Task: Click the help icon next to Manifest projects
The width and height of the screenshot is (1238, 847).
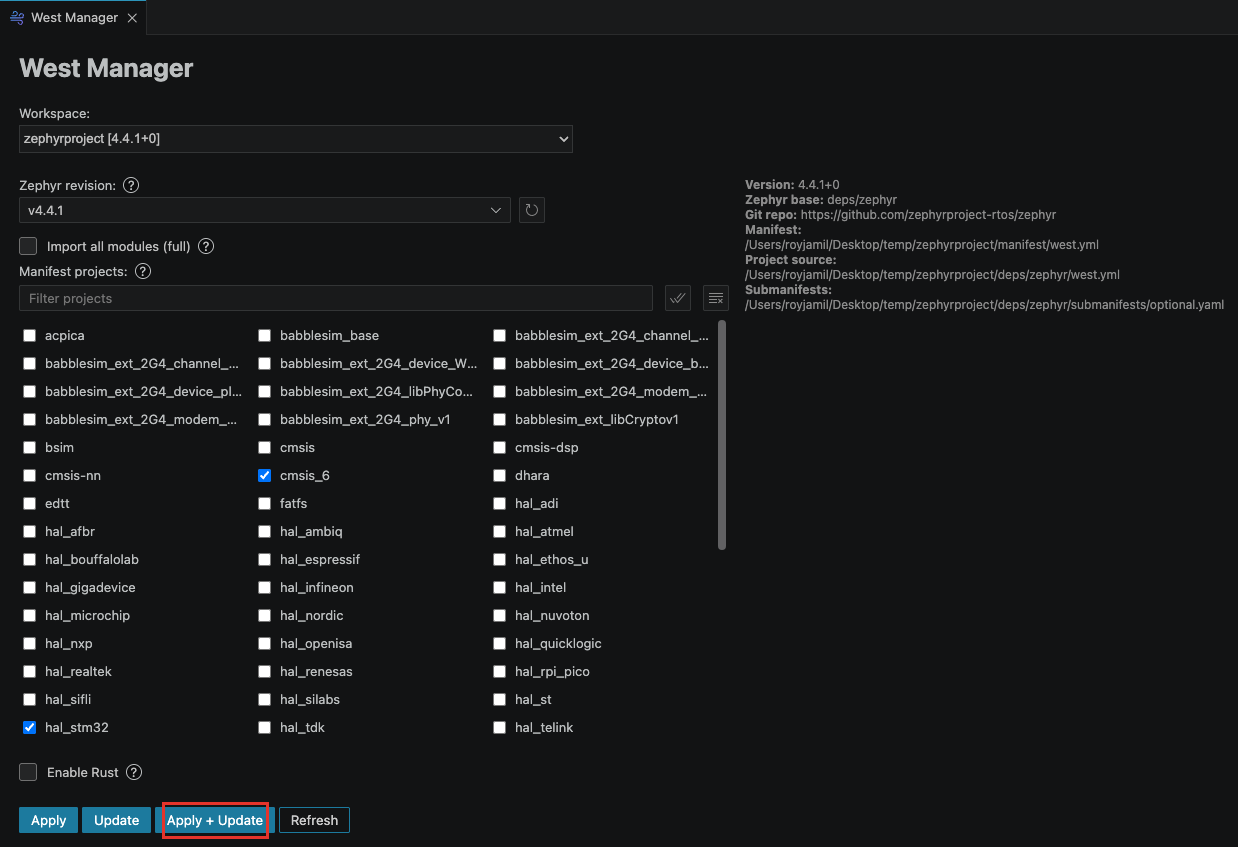Action: point(143,271)
